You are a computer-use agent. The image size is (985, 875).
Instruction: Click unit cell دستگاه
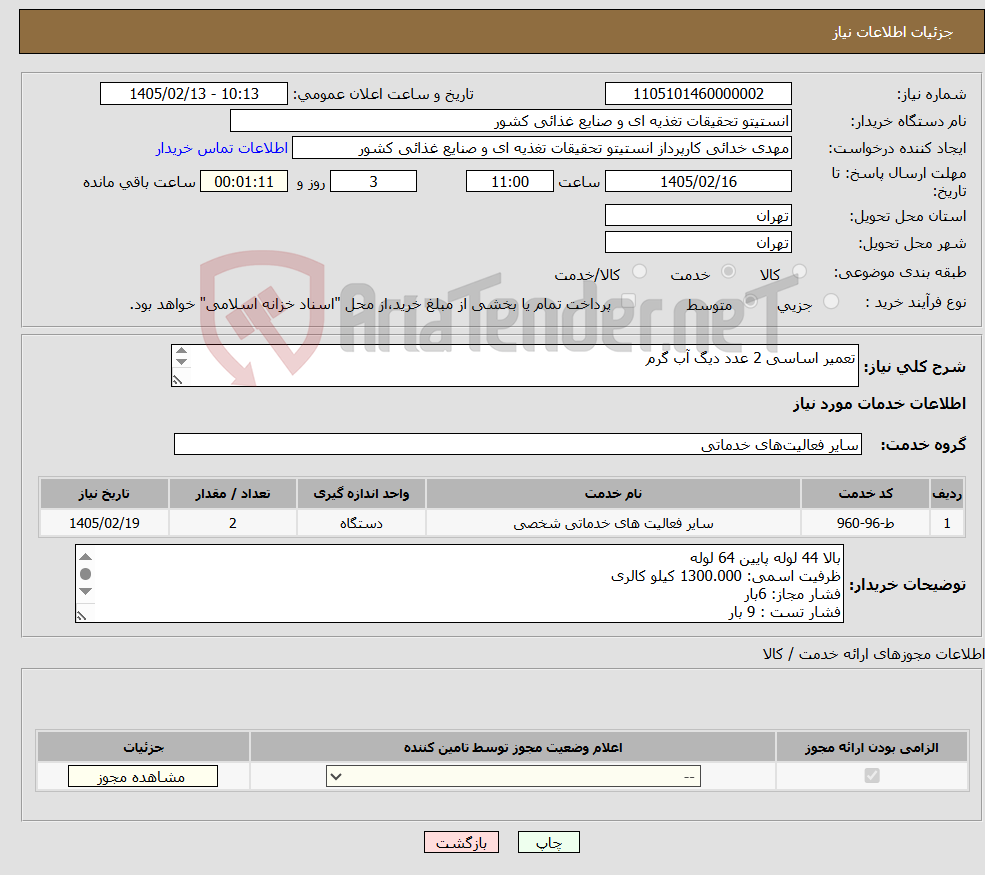tap(361, 523)
